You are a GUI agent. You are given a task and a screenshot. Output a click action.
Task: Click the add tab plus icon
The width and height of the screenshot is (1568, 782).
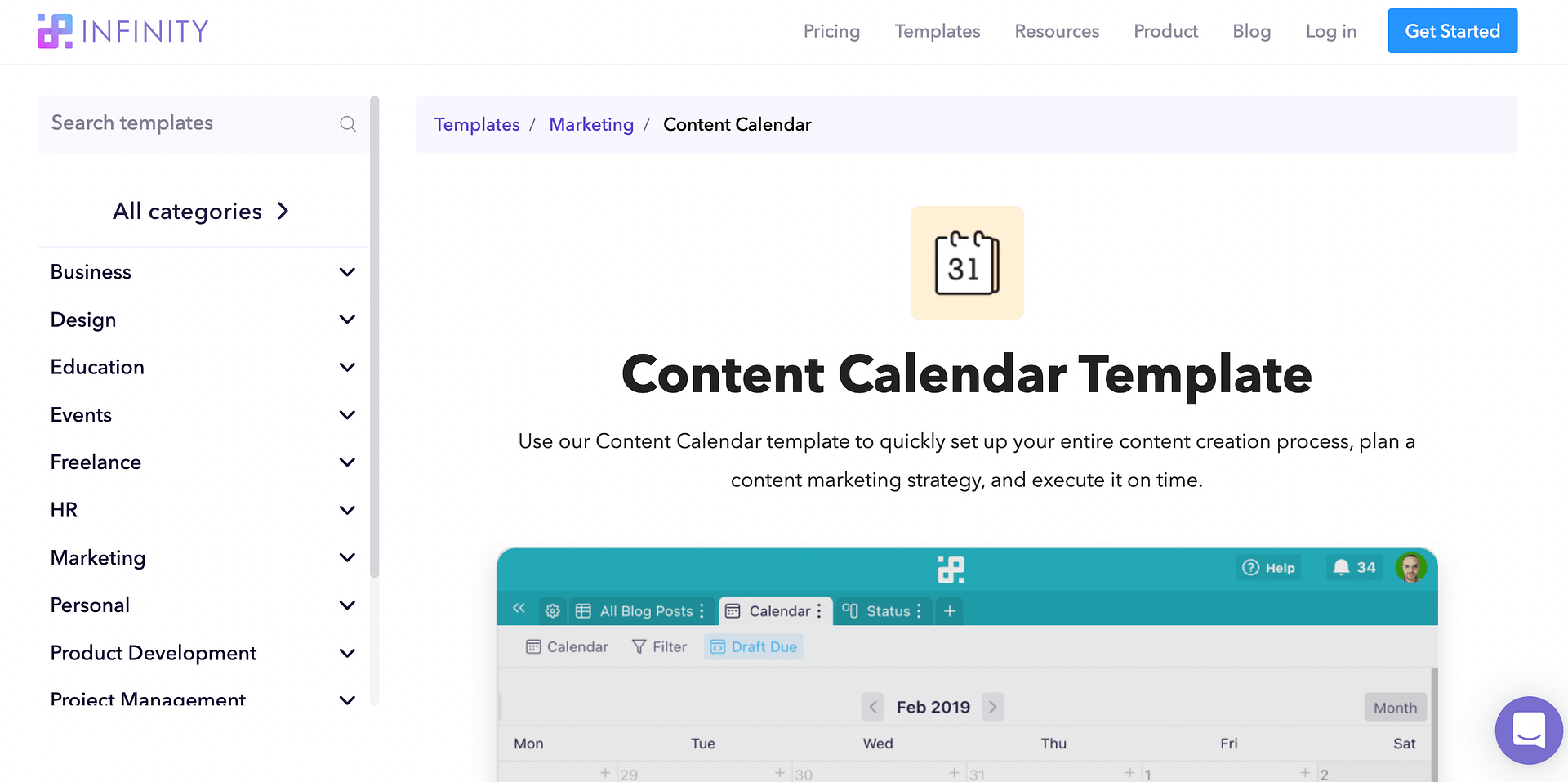(x=949, y=610)
